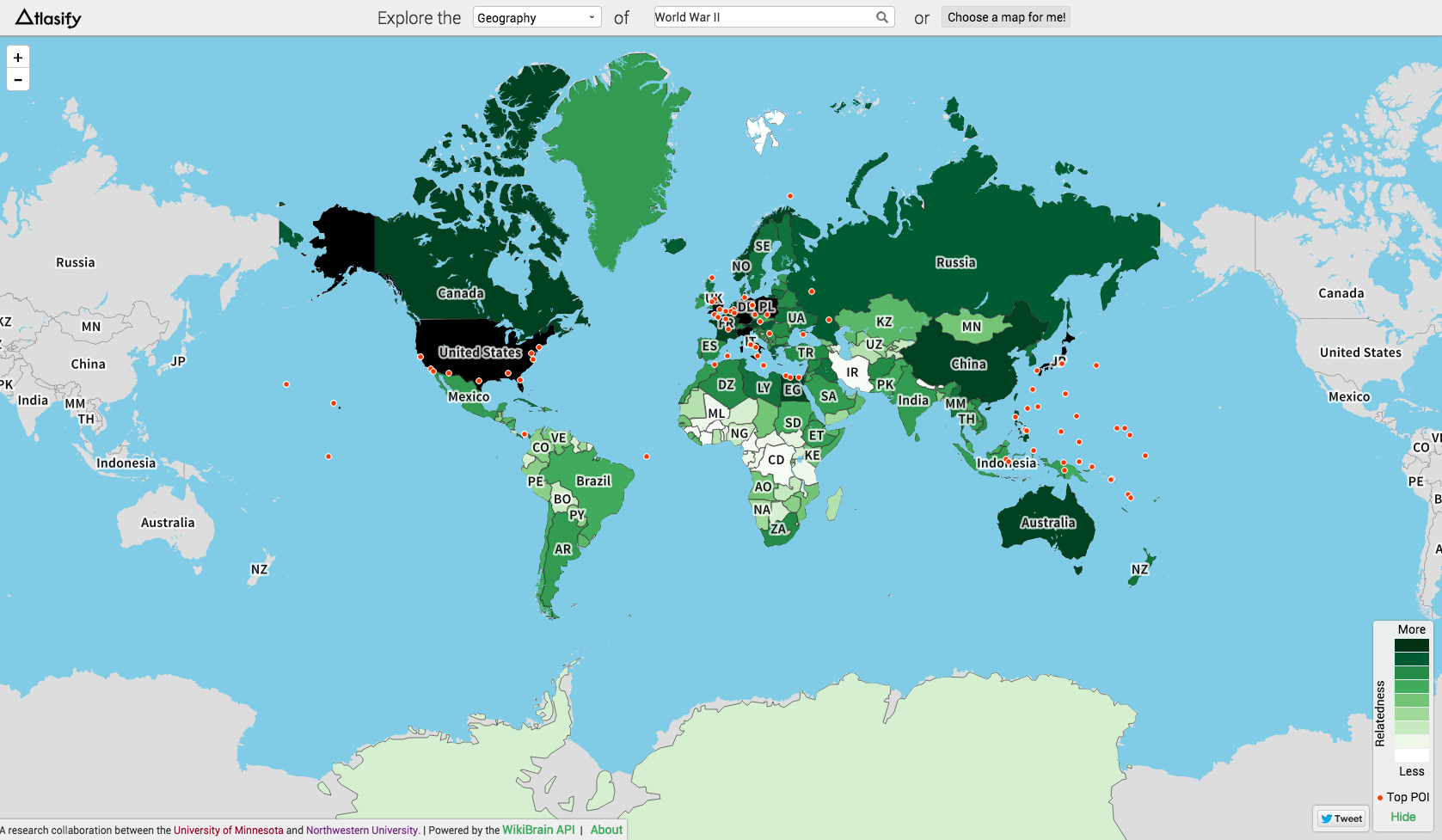
Task: Click Turkey labeled TR
Action: [805, 353]
